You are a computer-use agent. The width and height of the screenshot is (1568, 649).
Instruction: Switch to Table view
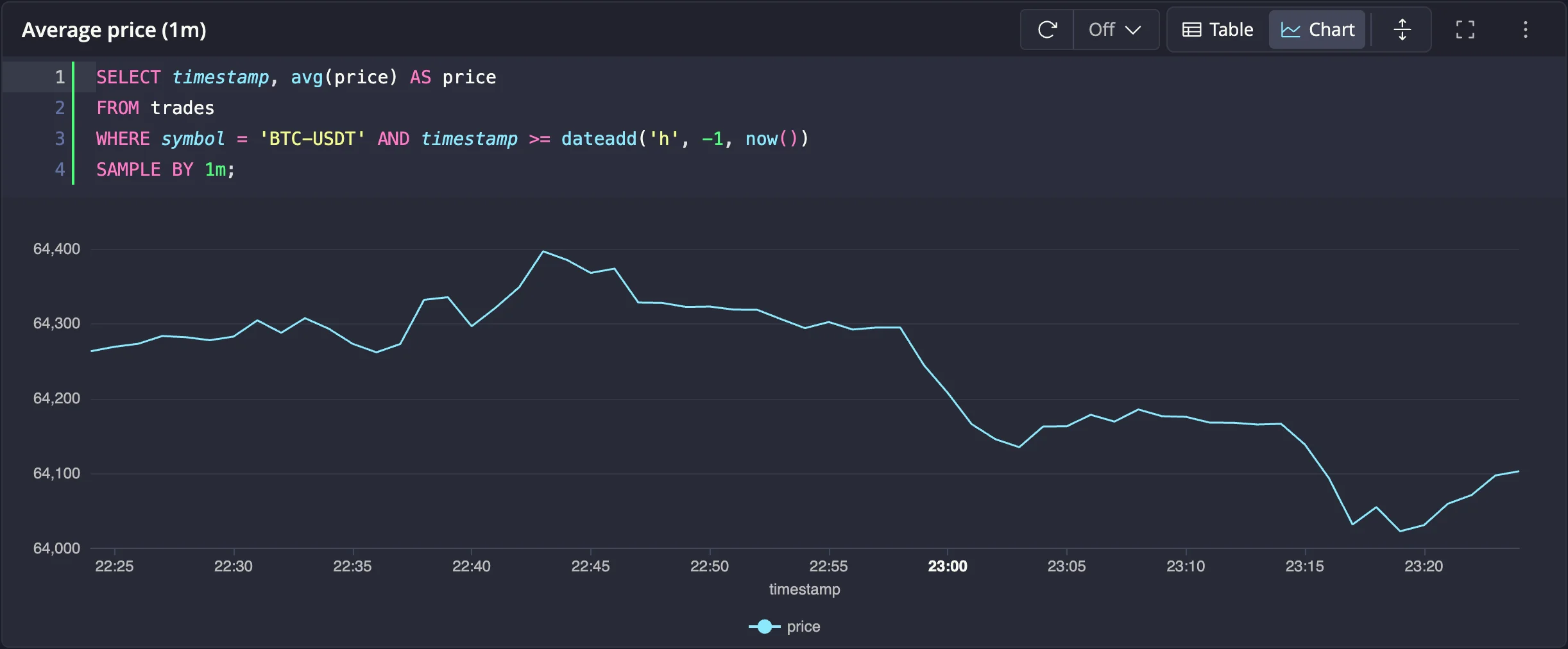coord(1218,29)
